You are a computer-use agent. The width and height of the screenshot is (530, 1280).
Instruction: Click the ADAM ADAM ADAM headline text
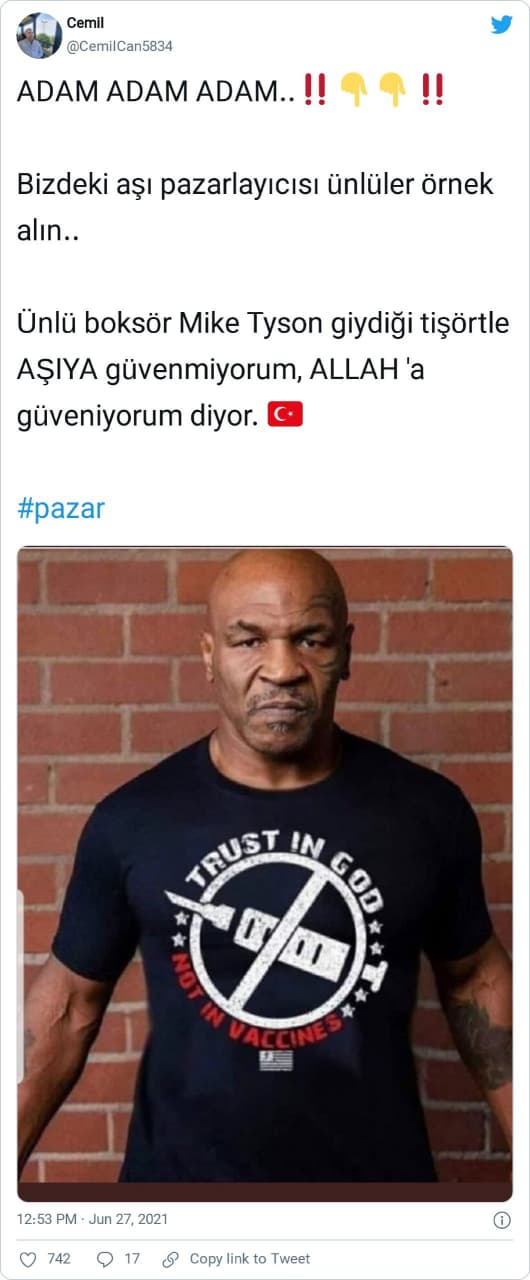point(156,91)
